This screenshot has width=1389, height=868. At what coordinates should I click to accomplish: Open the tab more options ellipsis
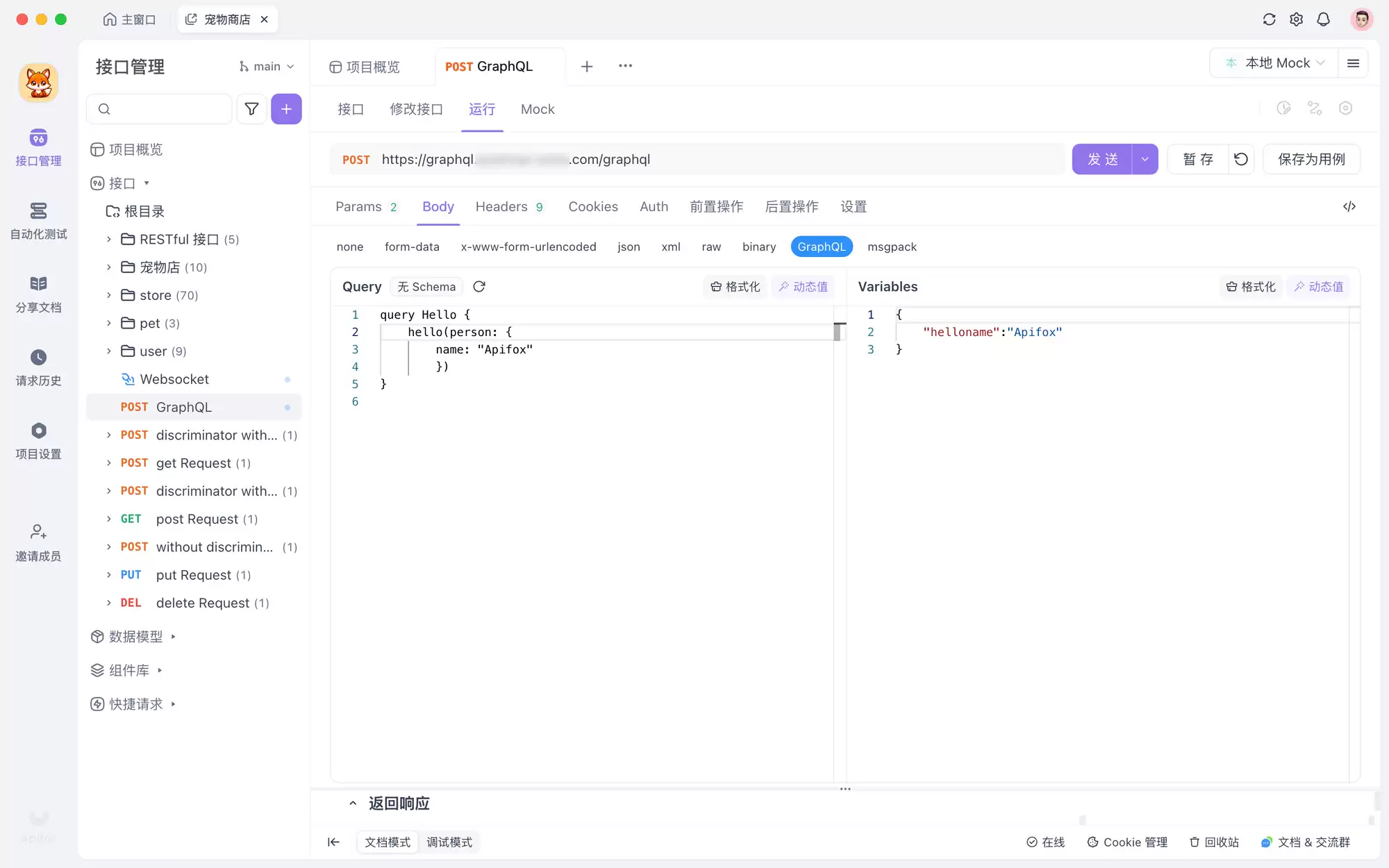point(625,66)
